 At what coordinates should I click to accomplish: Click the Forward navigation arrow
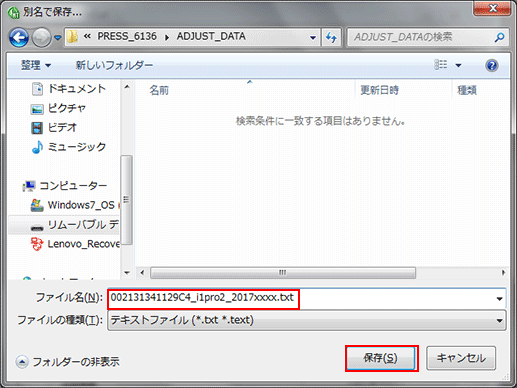pos(41,37)
